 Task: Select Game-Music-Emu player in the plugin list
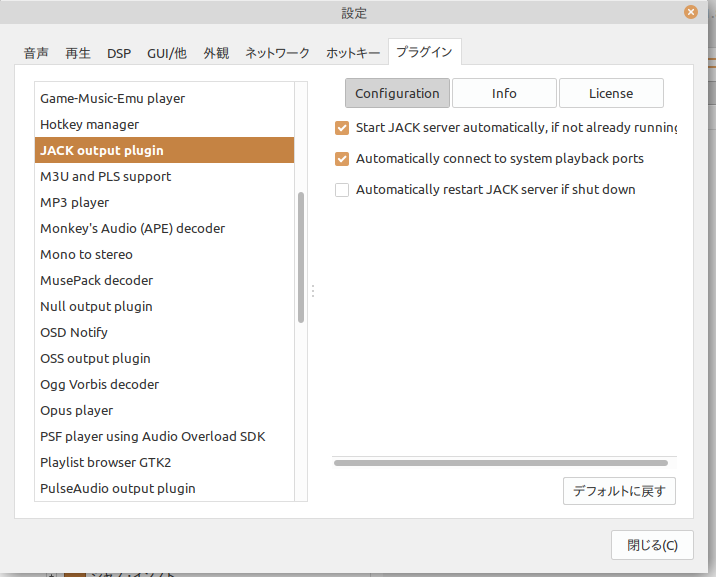164,98
